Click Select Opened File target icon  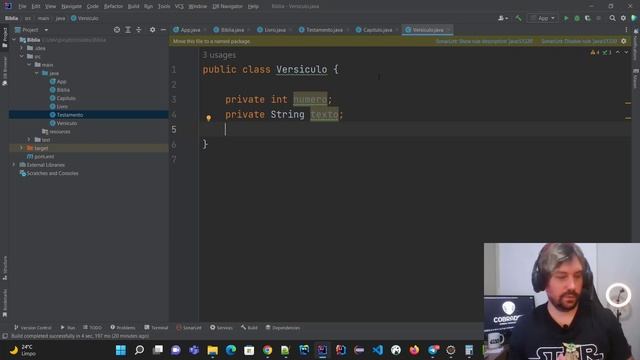(x=117, y=30)
